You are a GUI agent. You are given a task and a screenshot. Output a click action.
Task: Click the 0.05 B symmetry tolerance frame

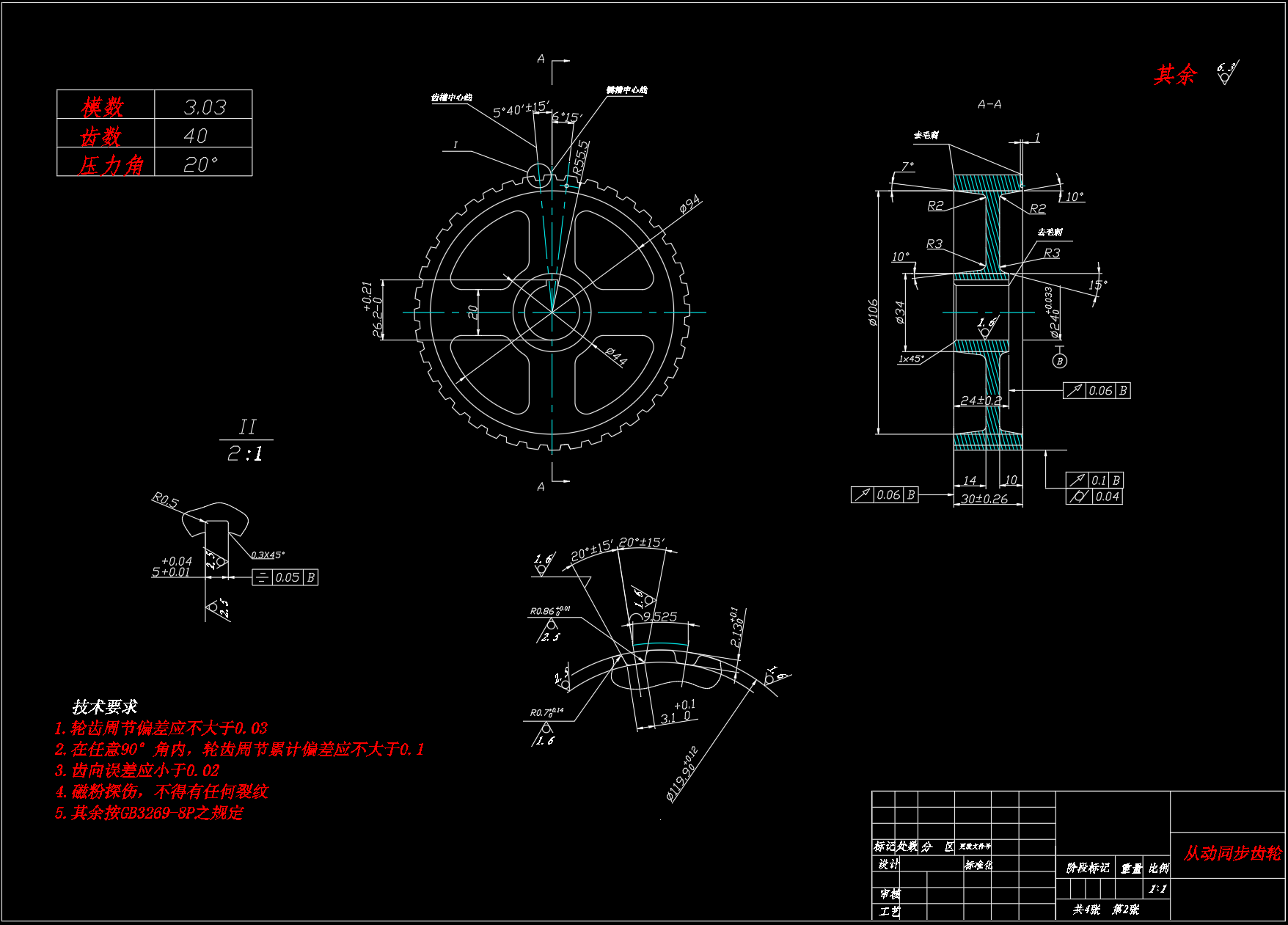coord(285,577)
